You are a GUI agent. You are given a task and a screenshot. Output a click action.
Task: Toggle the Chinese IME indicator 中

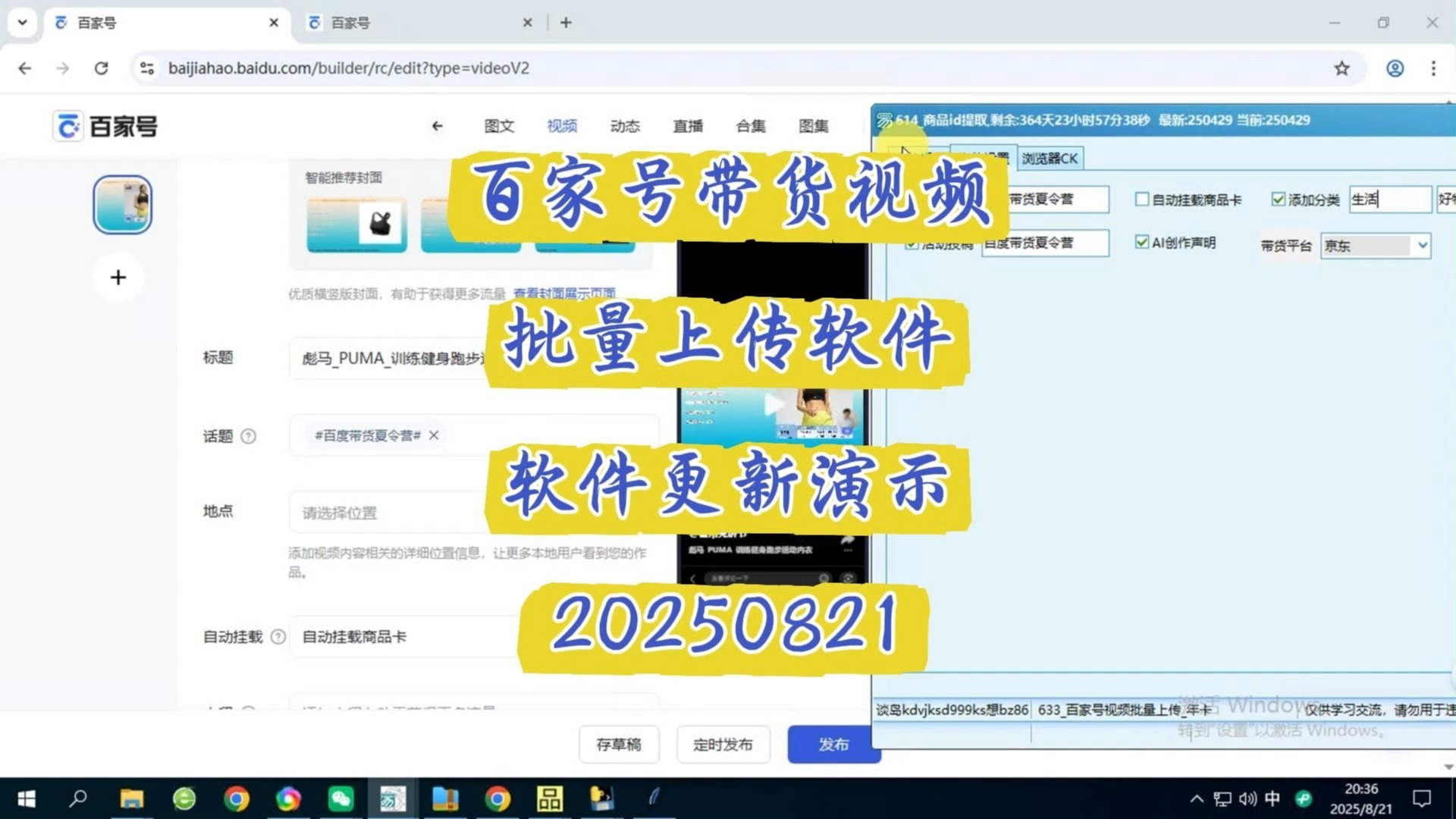click(1272, 799)
